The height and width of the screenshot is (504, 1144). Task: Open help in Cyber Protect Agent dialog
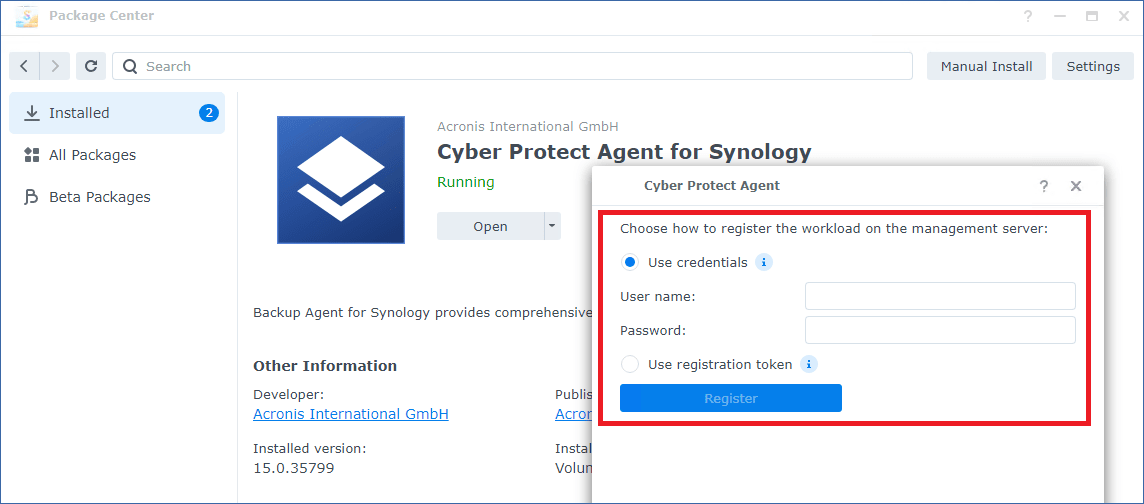1044,186
